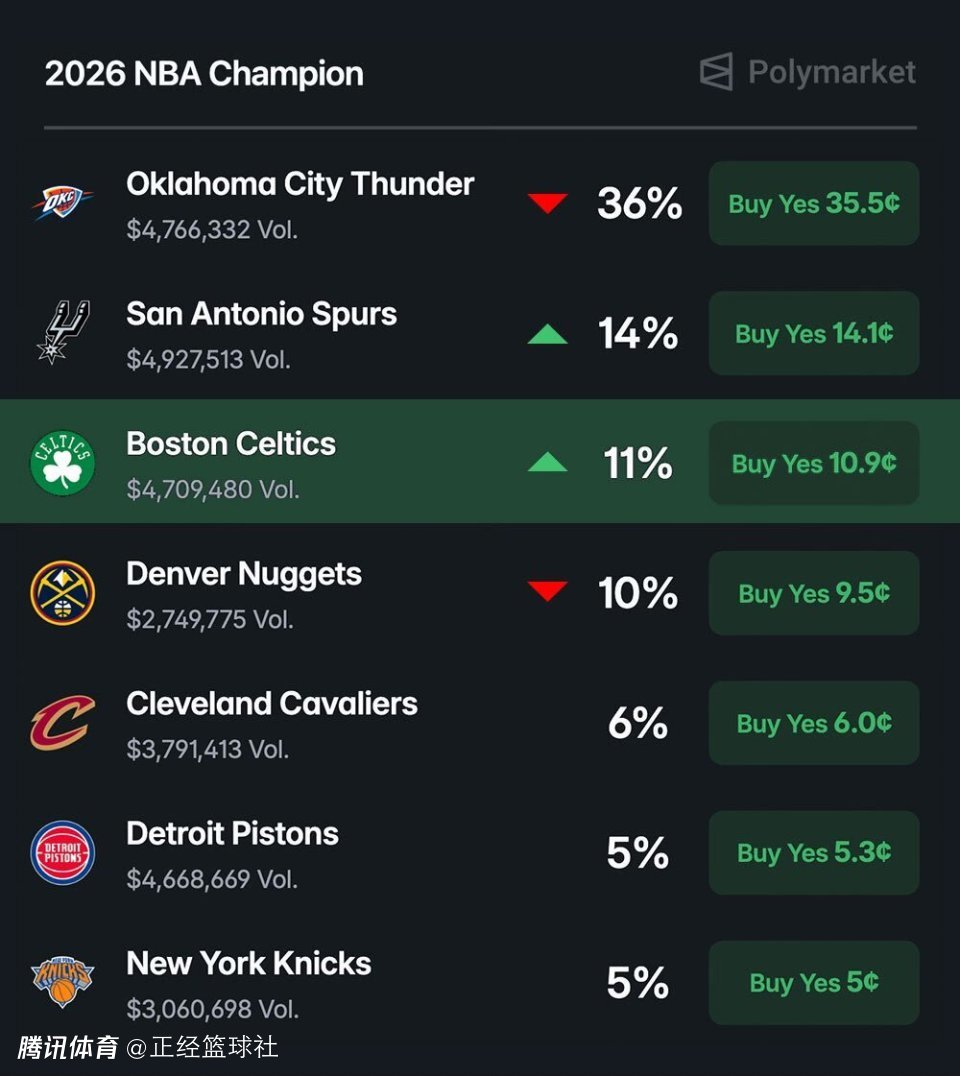
Task: Click the green up arrow beside Spurs
Action: [547, 334]
